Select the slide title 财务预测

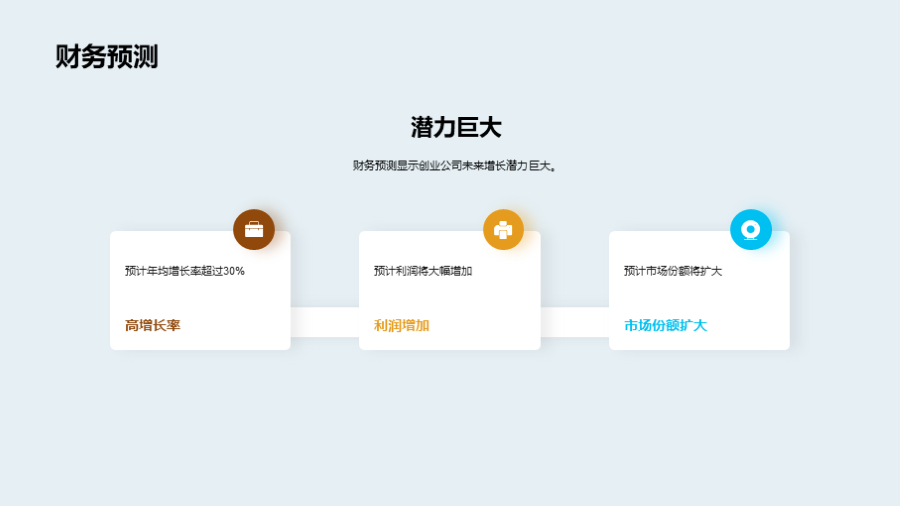tap(107, 57)
